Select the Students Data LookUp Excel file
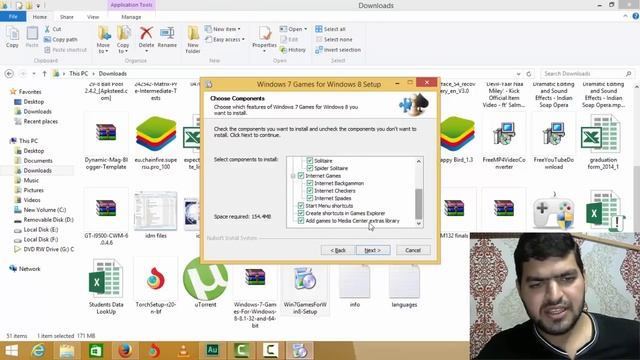640x360 pixels. pos(106,280)
